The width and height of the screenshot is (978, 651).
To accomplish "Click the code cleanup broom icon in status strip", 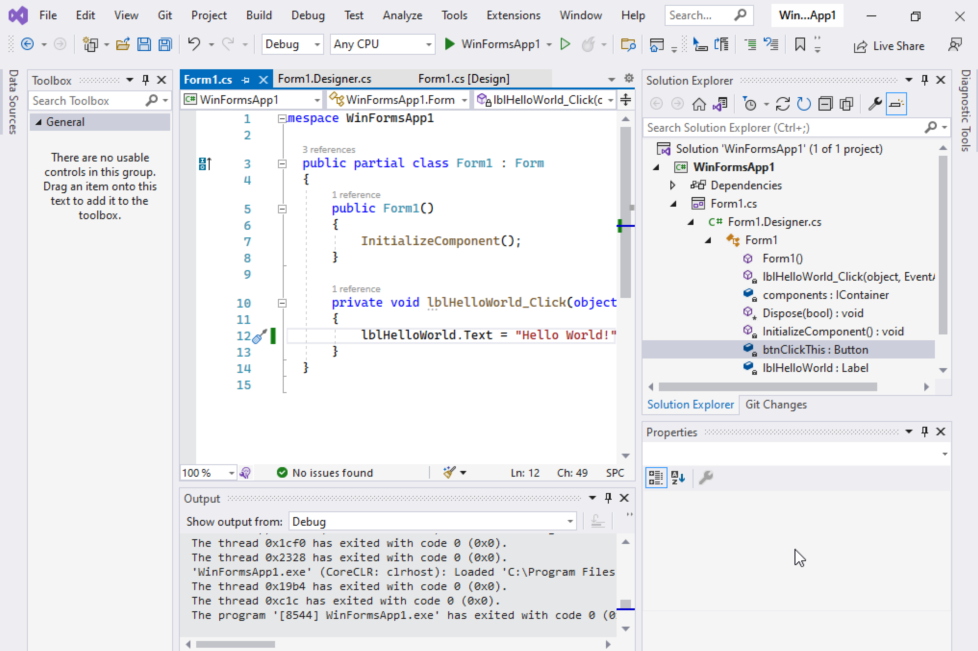I will [449, 473].
